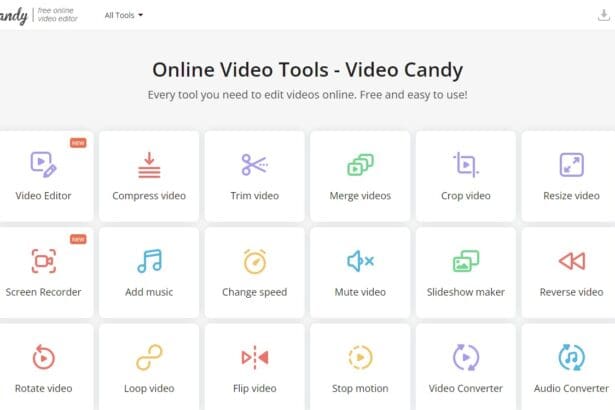
Task: Click the 'Stop motion' label
Action: pos(360,388)
